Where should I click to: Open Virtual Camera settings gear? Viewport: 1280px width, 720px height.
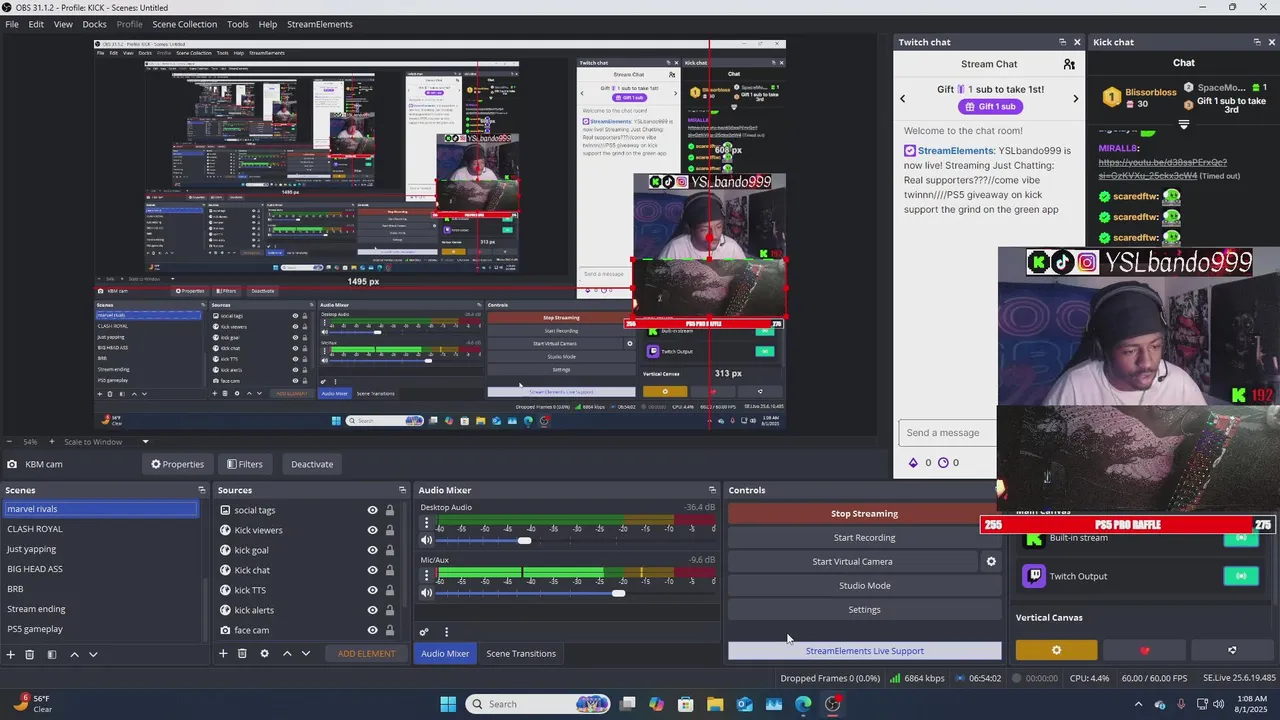tap(991, 562)
